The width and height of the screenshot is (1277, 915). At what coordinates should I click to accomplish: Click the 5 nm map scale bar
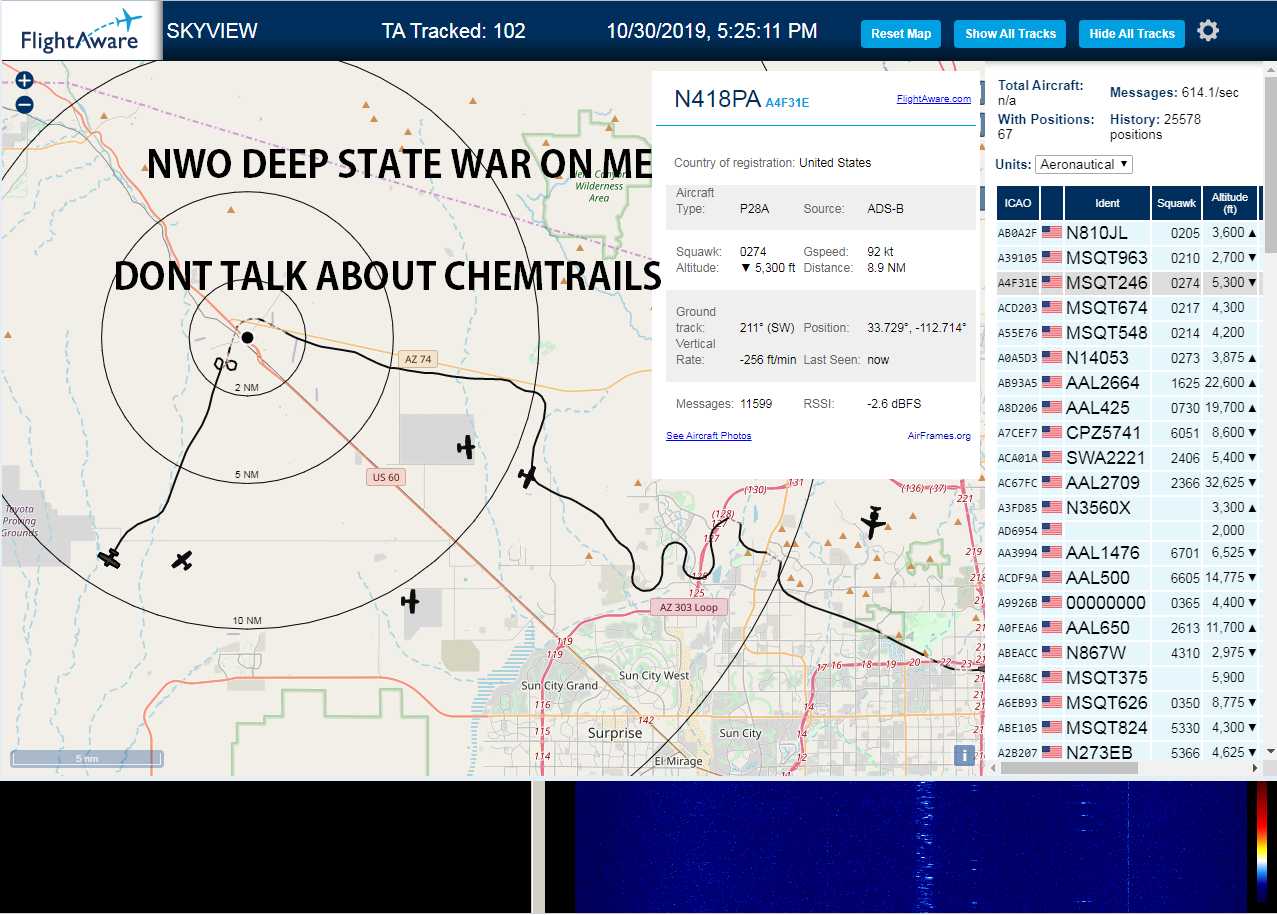(87, 758)
